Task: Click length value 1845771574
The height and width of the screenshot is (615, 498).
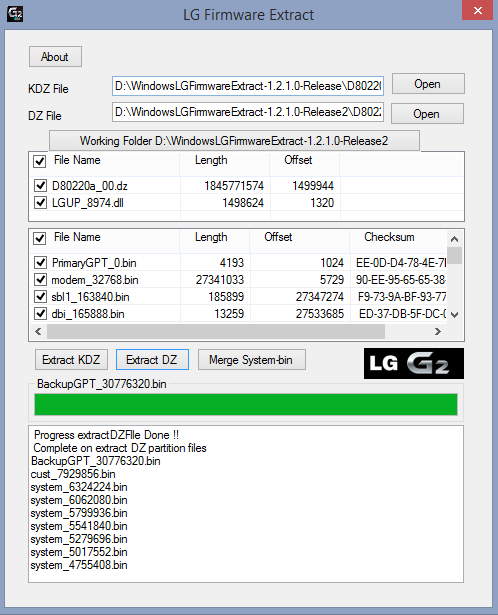Action: coord(234,186)
